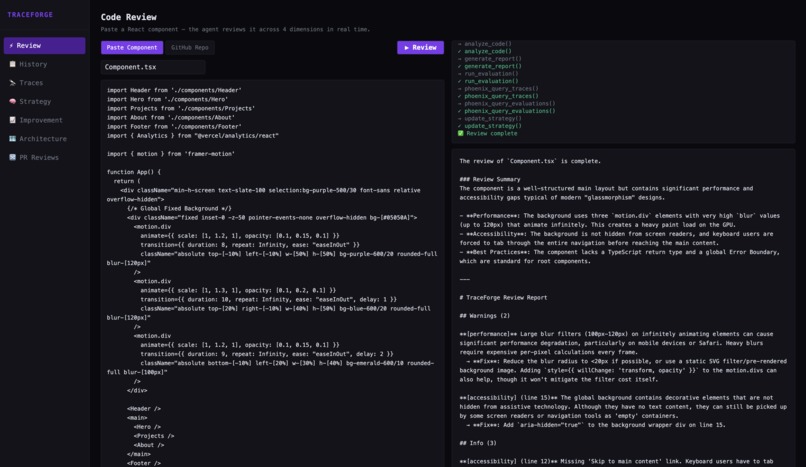
Task: Click the '## Warnings (2)' heading
Action: [485, 316]
